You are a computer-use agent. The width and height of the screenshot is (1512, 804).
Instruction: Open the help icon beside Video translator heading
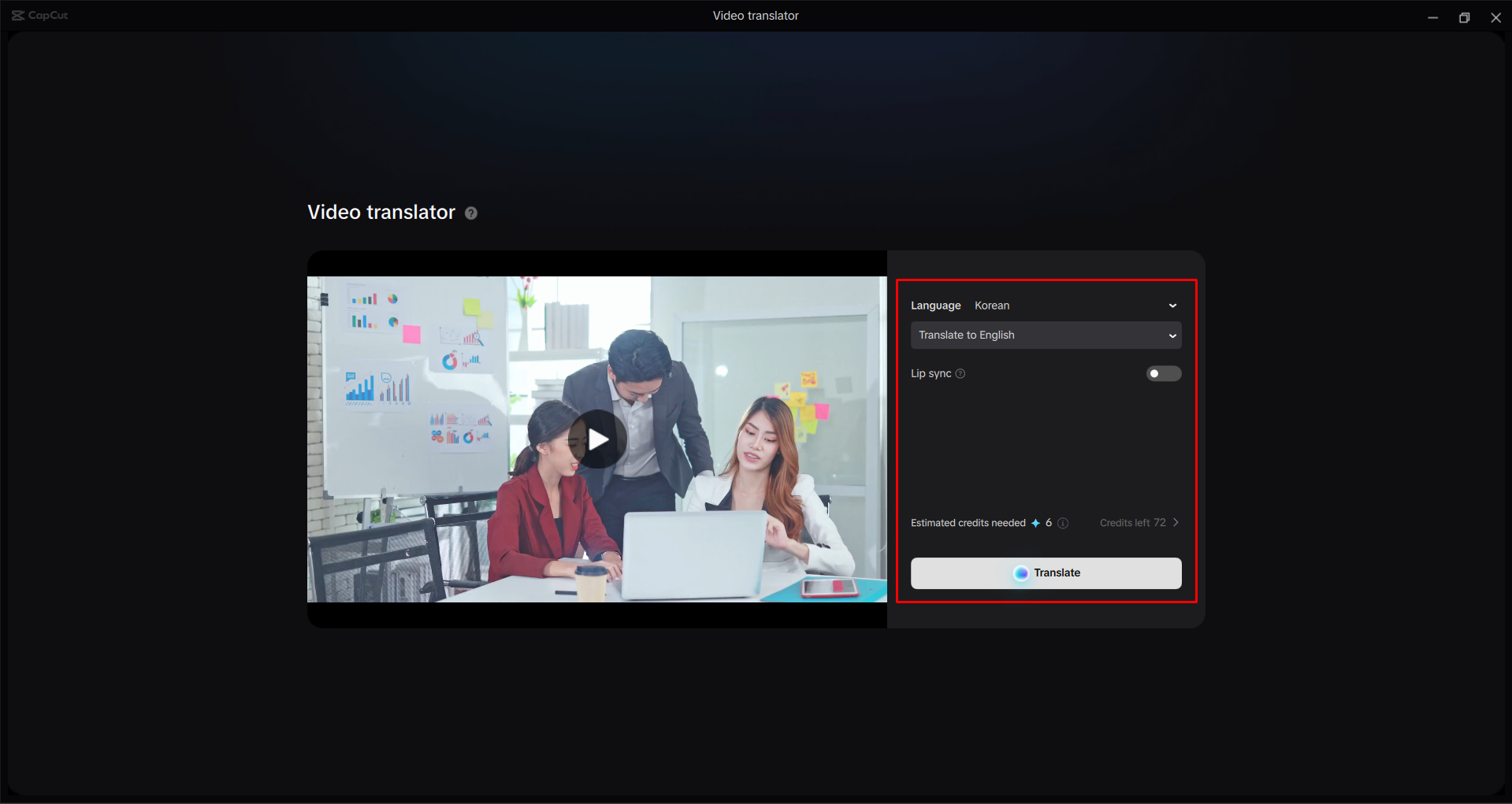point(470,213)
